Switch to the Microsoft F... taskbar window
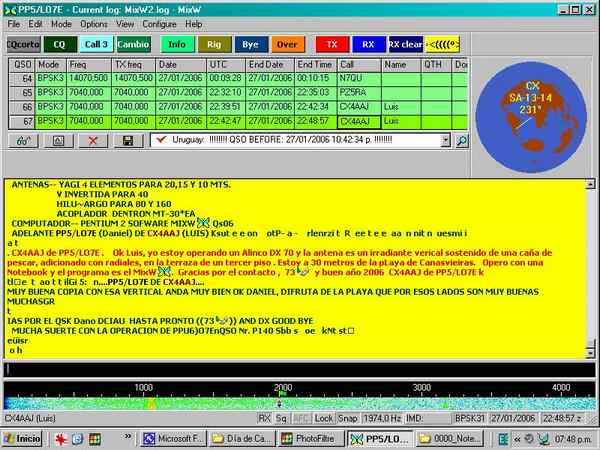 click(x=173, y=439)
